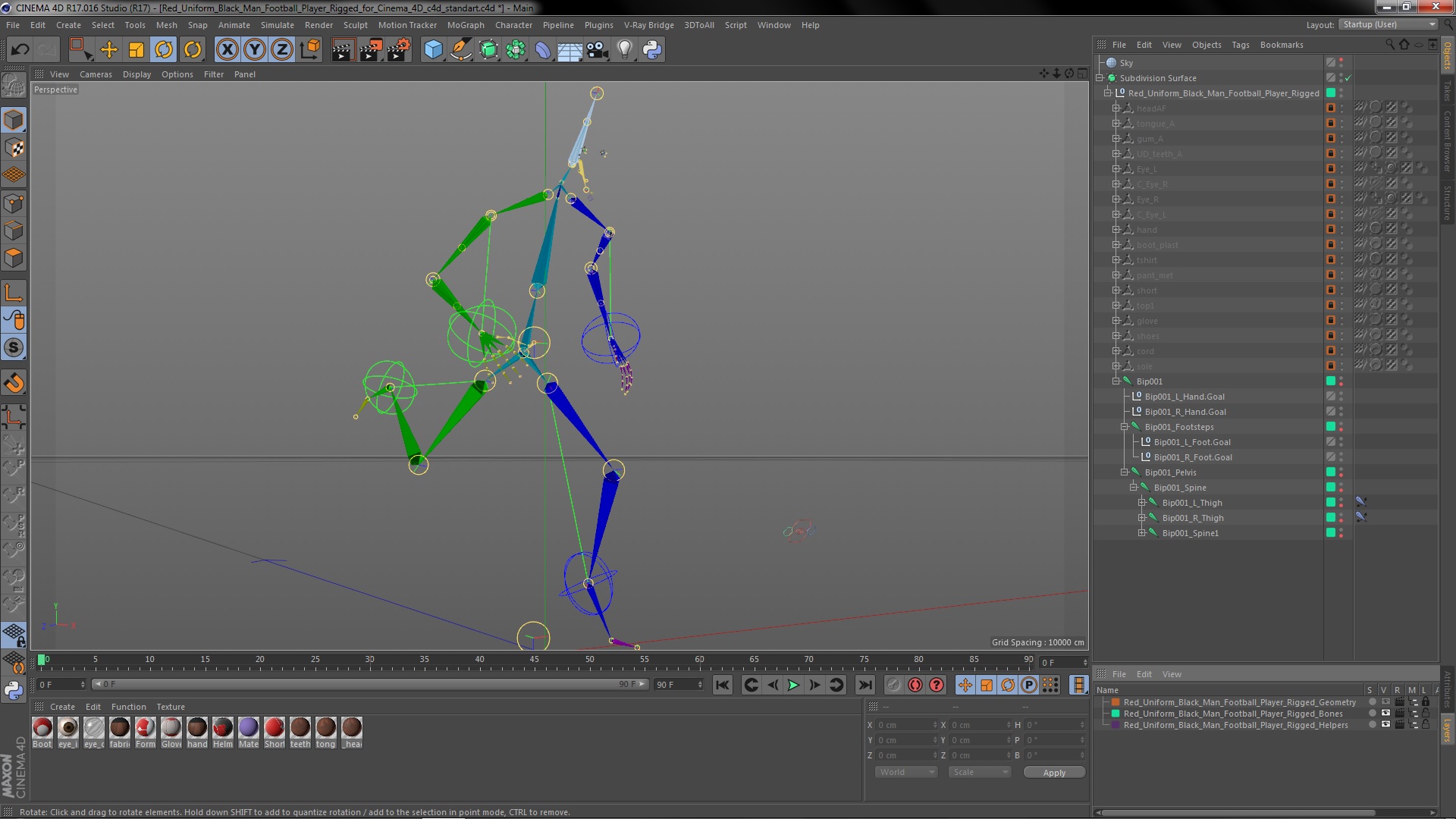Select Bip001_L_Hand.Goal object
The image size is (1456, 819).
1185,397
